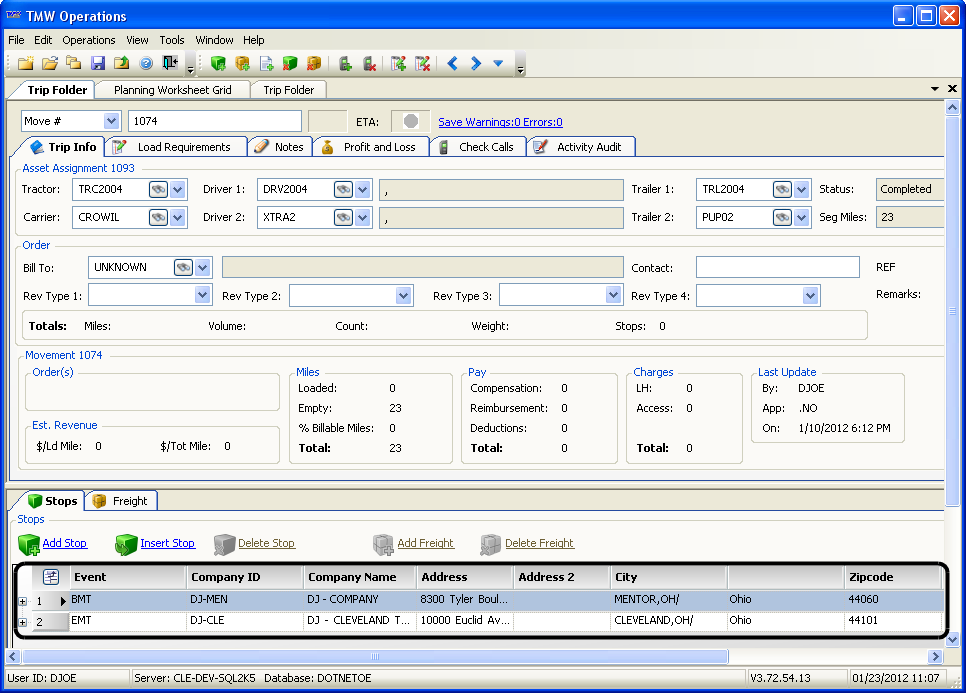Click the Add Stop link
Screen dimensions: 966x694
[x=64, y=543]
